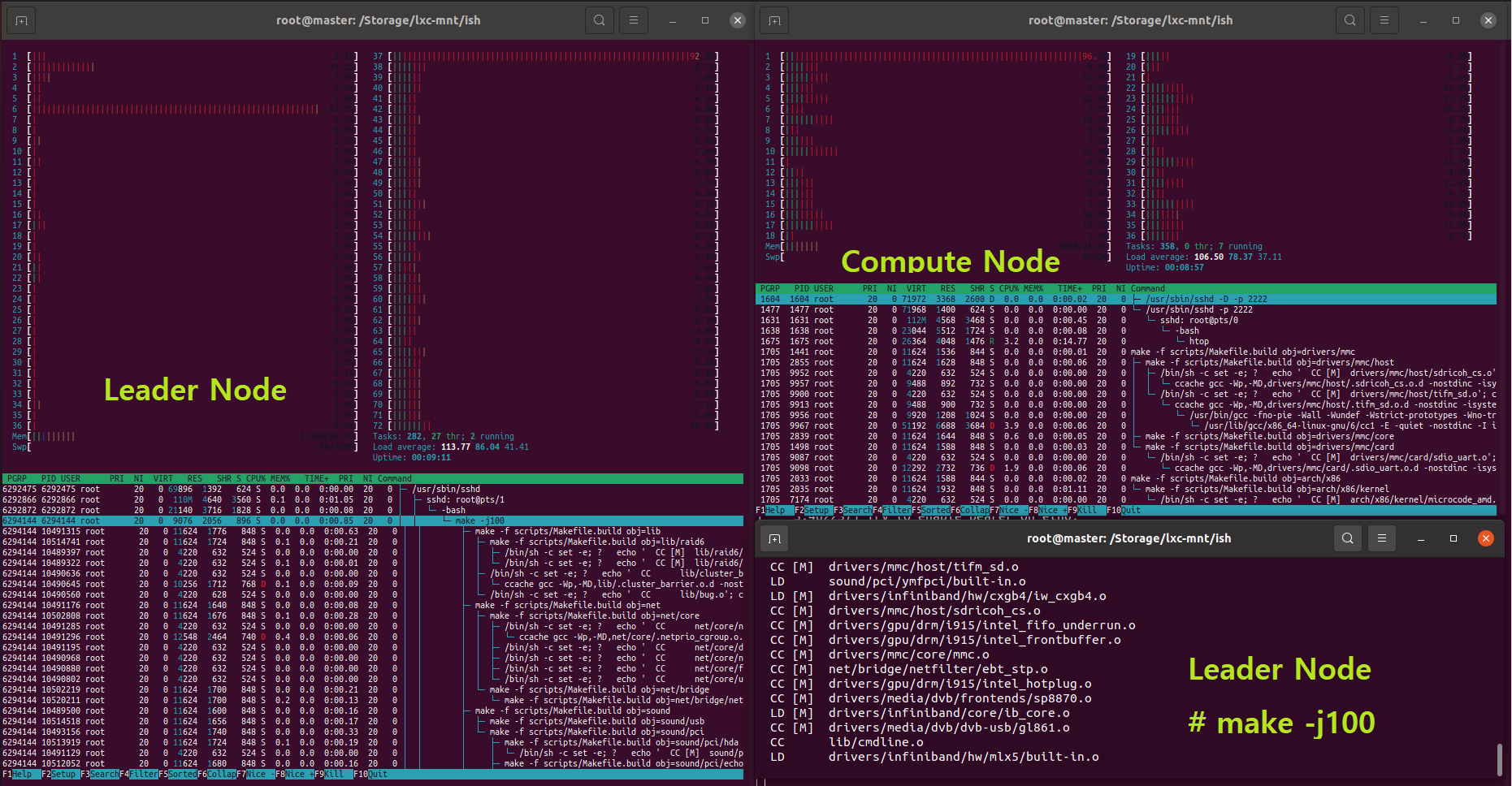Sort by PGRP column in left htop

coord(16,479)
